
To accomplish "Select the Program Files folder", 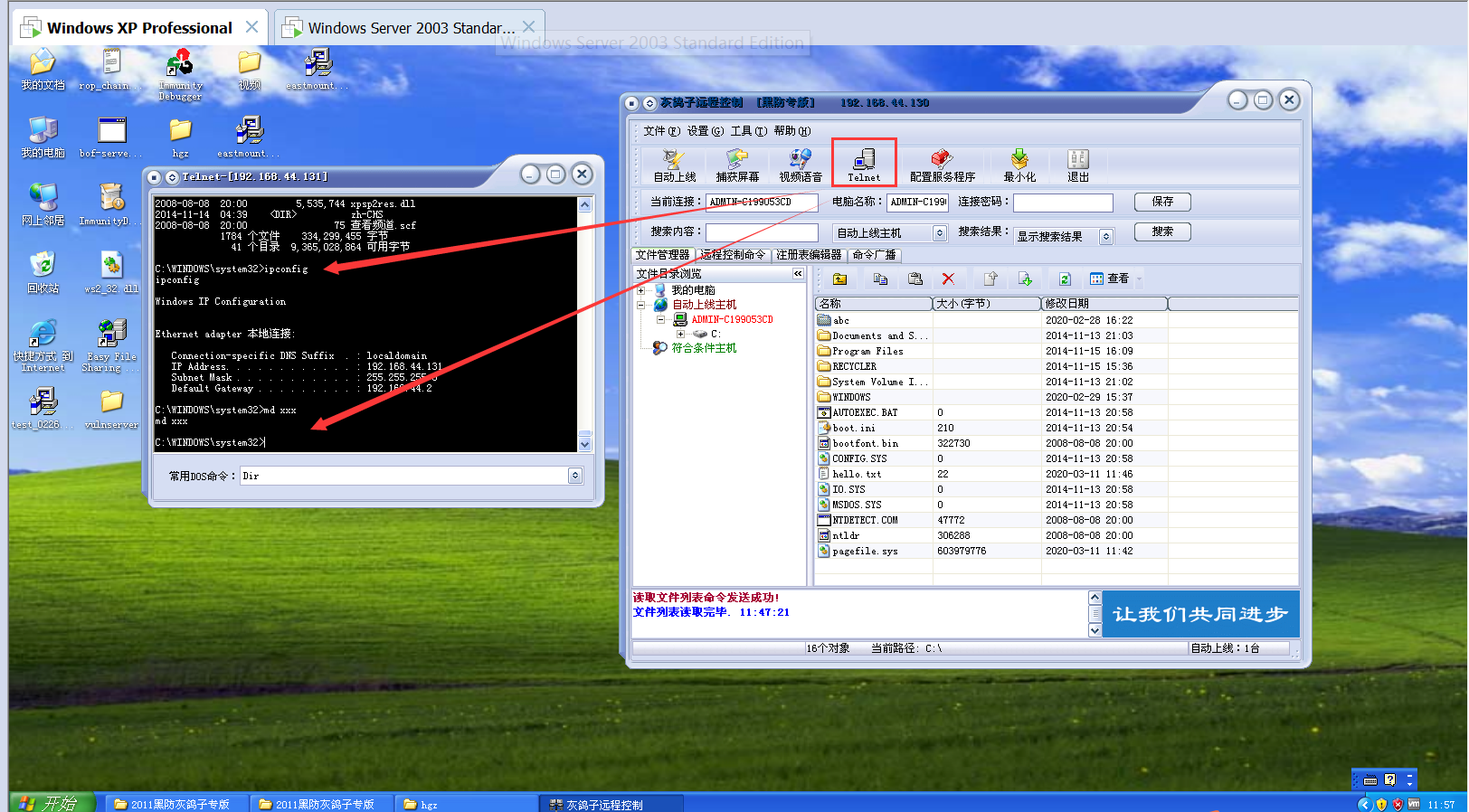I will [1057, 351].
